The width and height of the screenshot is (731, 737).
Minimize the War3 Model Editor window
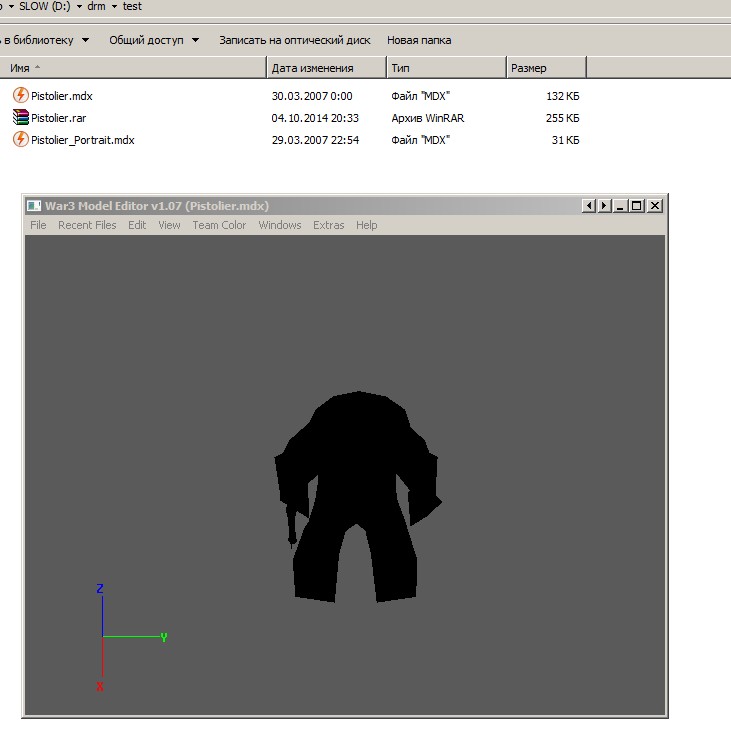(x=621, y=206)
